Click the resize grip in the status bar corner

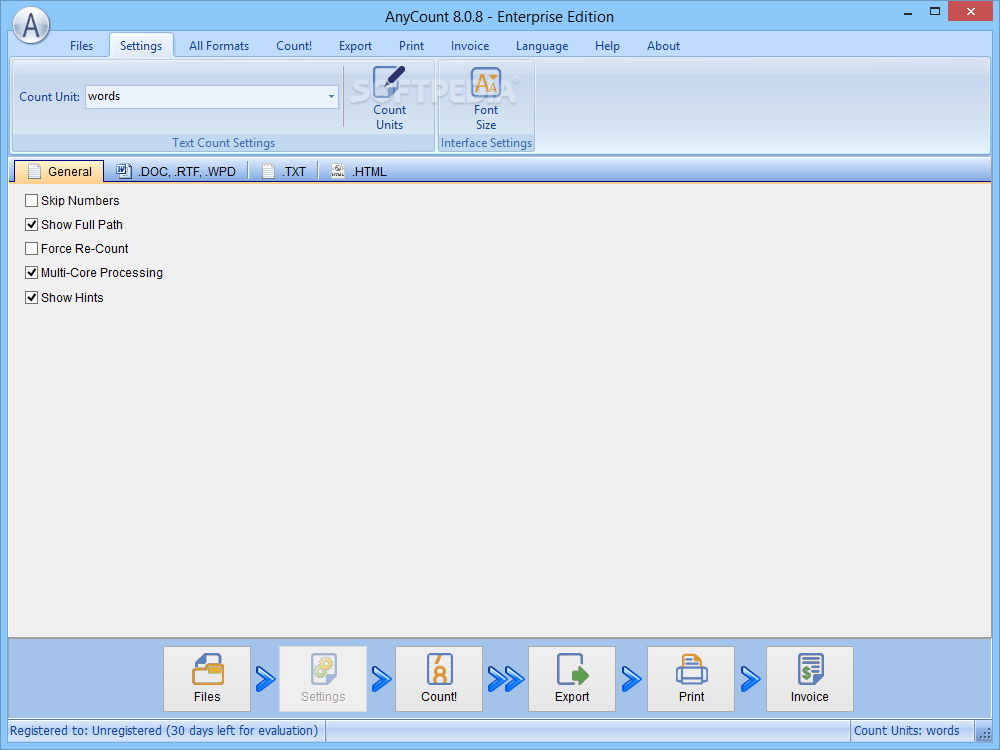(x=985, y=733)
